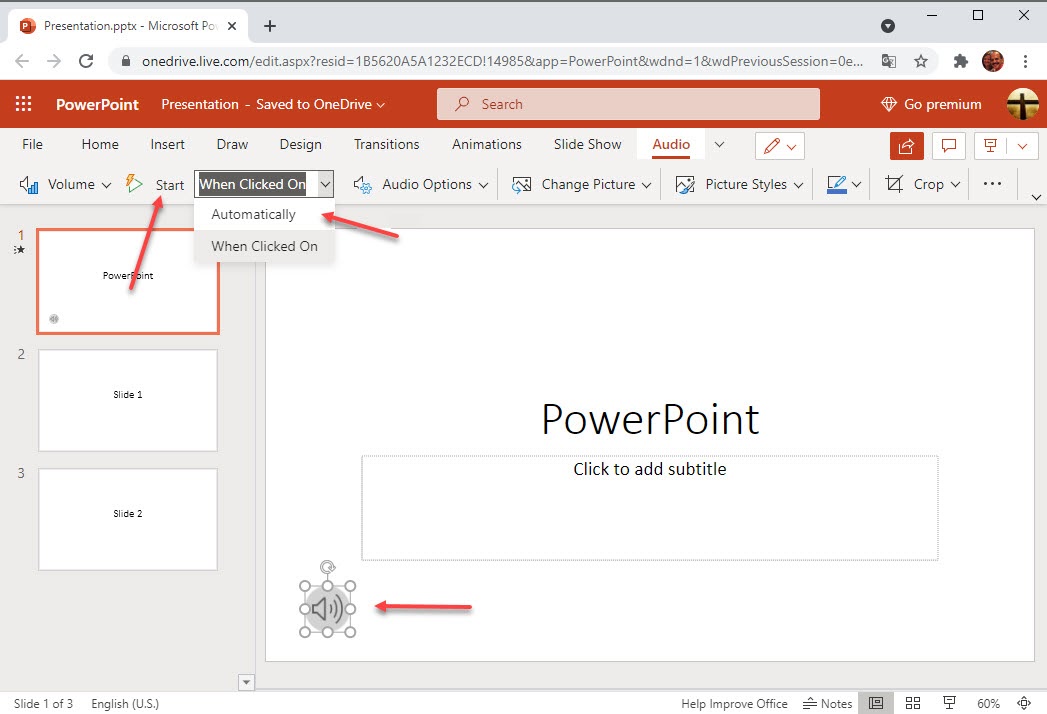Click the rotation handle above audio icon
The image size is (1047, 714).
click(327, 568)
